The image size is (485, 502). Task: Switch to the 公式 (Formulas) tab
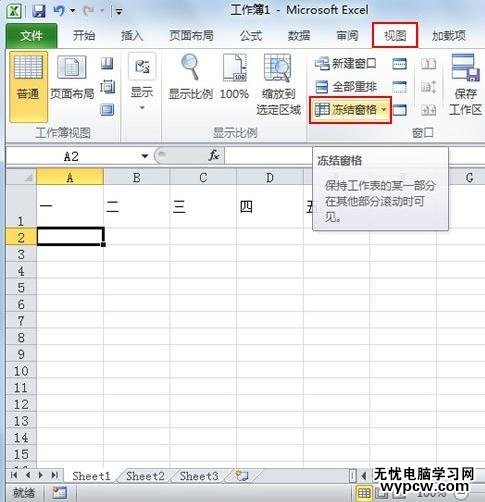[x=251, y=36]
